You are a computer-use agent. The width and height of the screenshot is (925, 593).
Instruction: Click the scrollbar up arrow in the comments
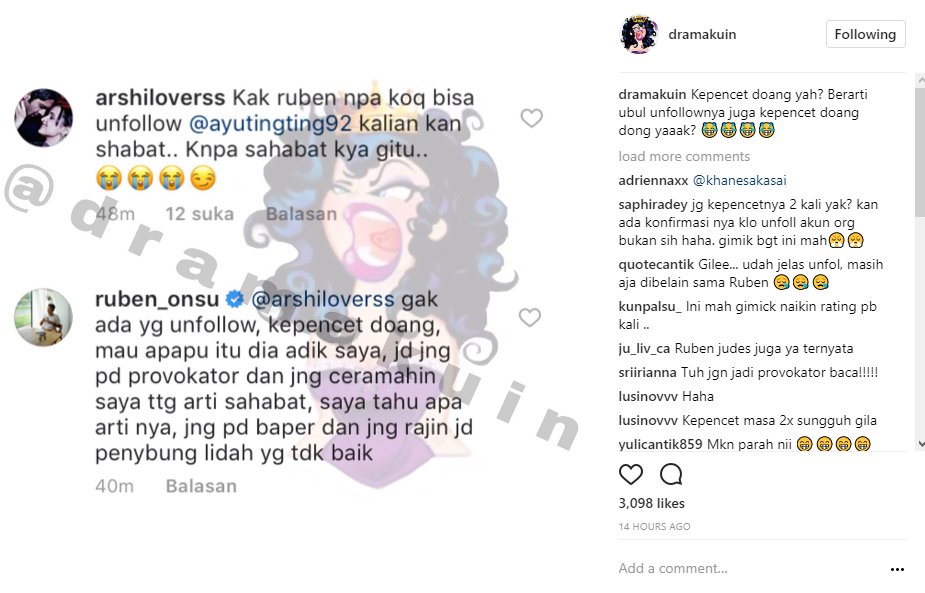(x=920, y=78)
